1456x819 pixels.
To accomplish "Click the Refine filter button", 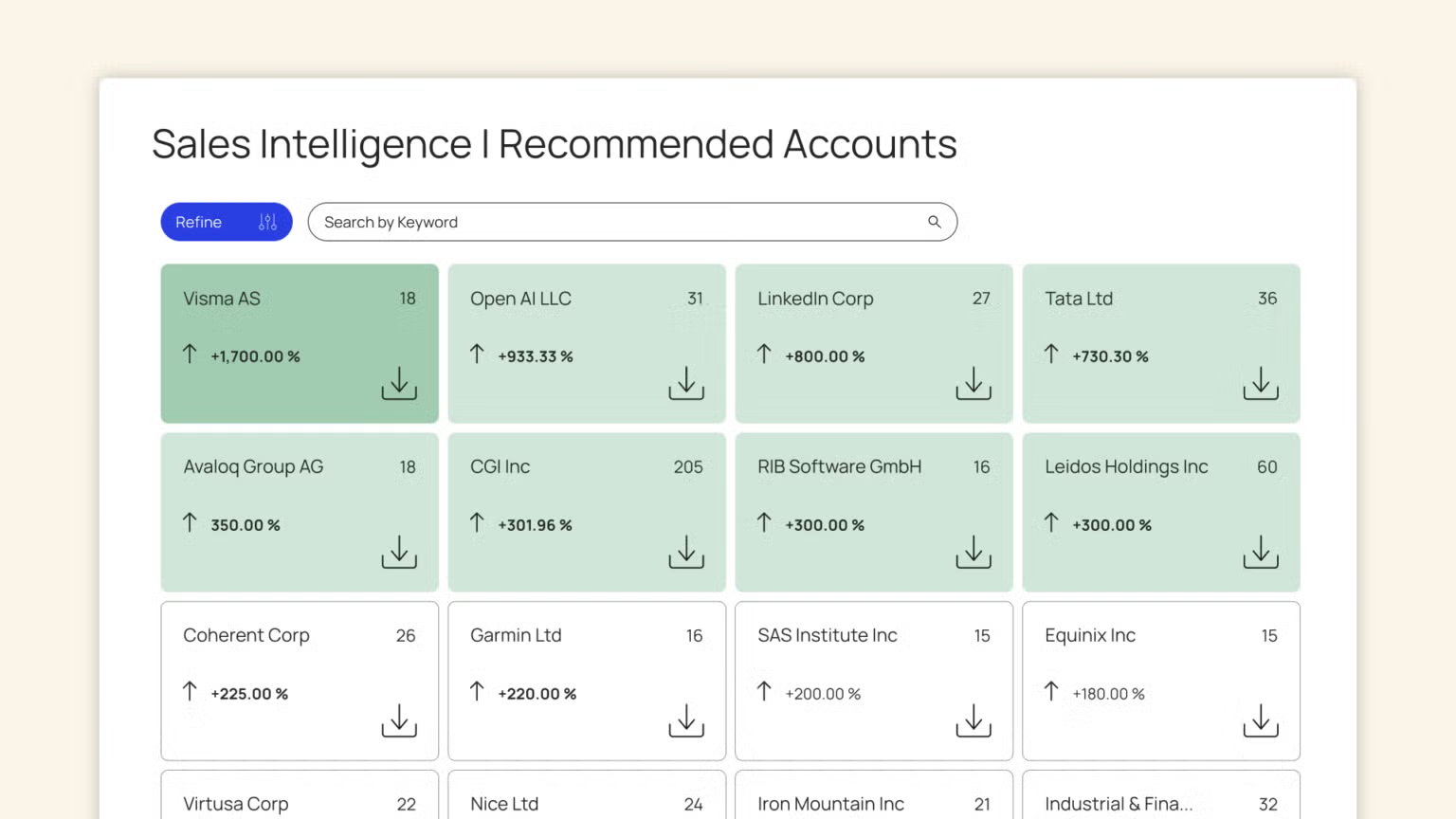I will pyautogui.click(x=227, y=222).
